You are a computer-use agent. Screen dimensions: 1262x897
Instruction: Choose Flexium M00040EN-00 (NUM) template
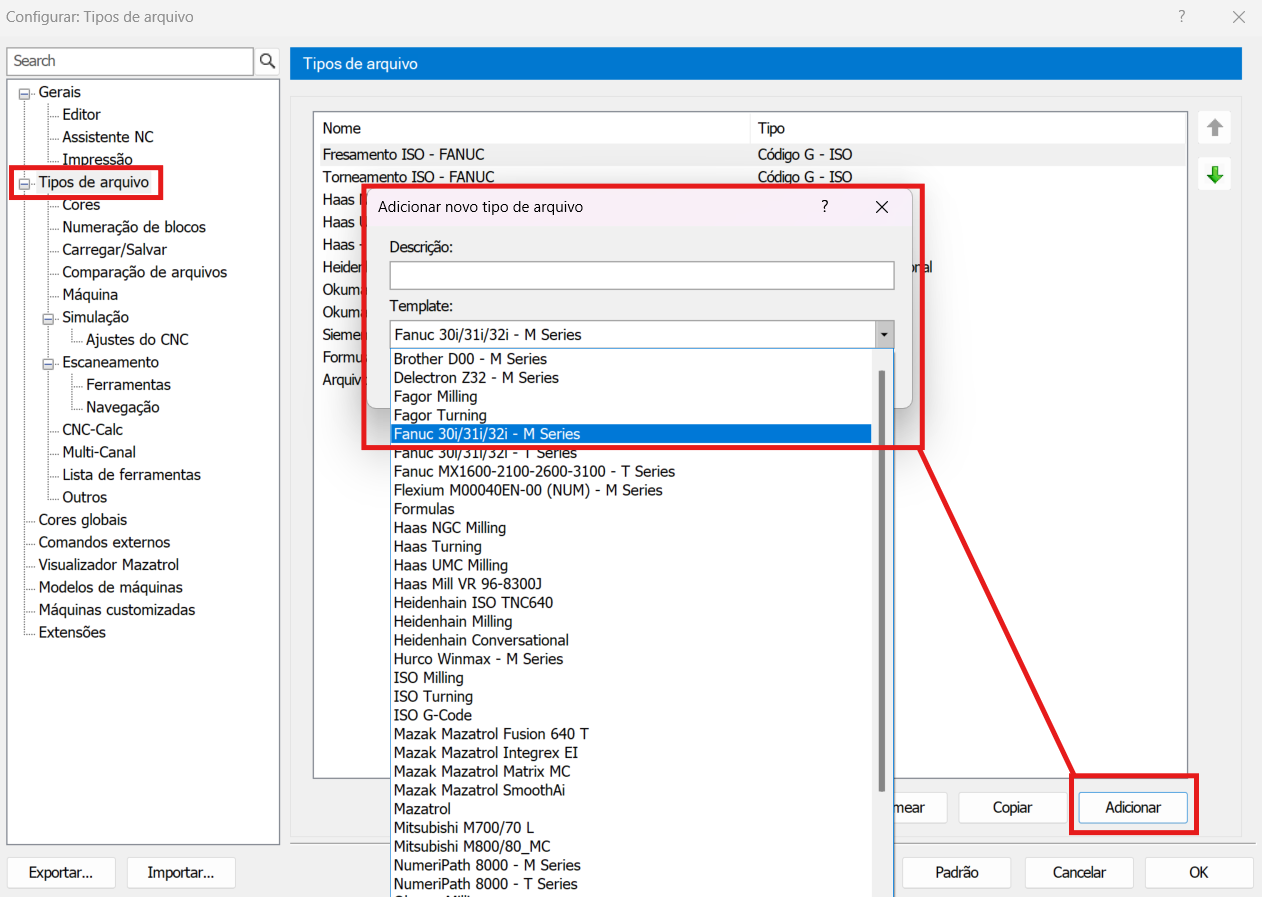click(x=631, y=490)
